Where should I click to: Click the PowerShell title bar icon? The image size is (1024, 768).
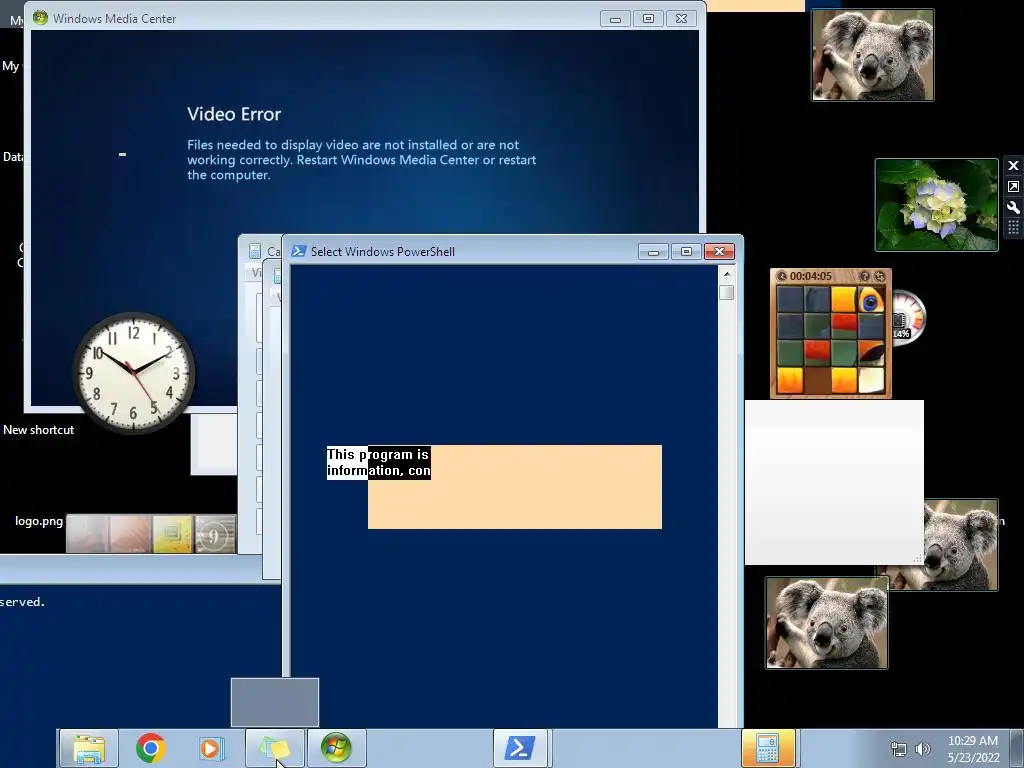click(x=298, y=251)
